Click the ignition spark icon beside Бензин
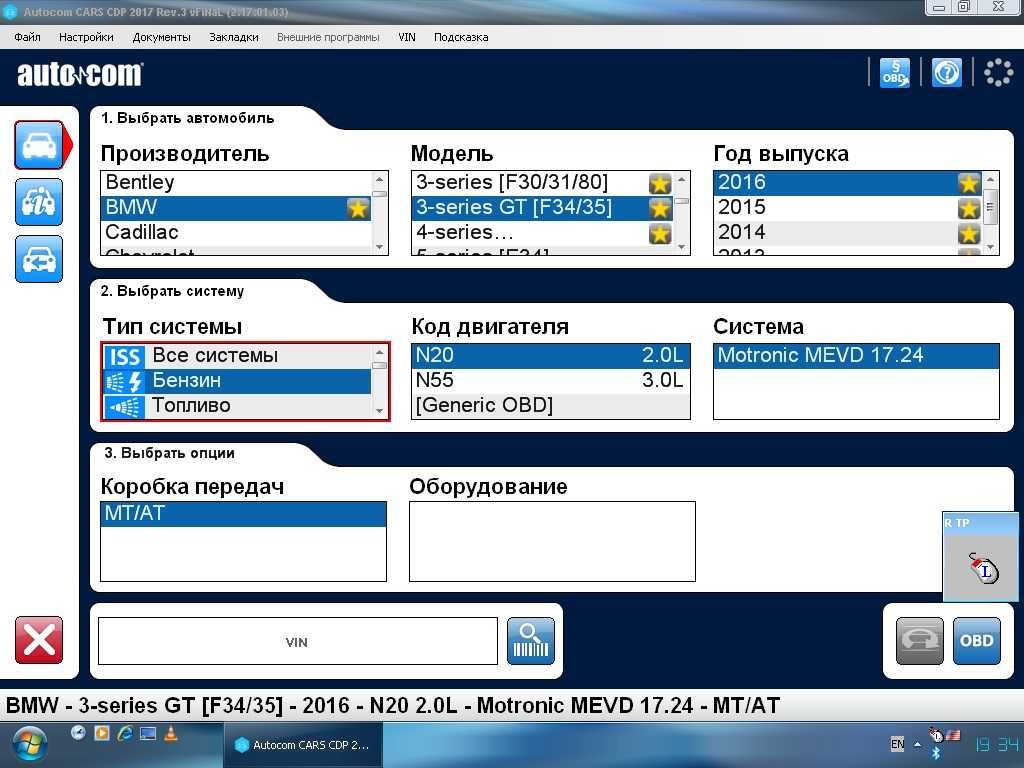Viewport: 1024px width, 768px height. click(x=124, y=381)
